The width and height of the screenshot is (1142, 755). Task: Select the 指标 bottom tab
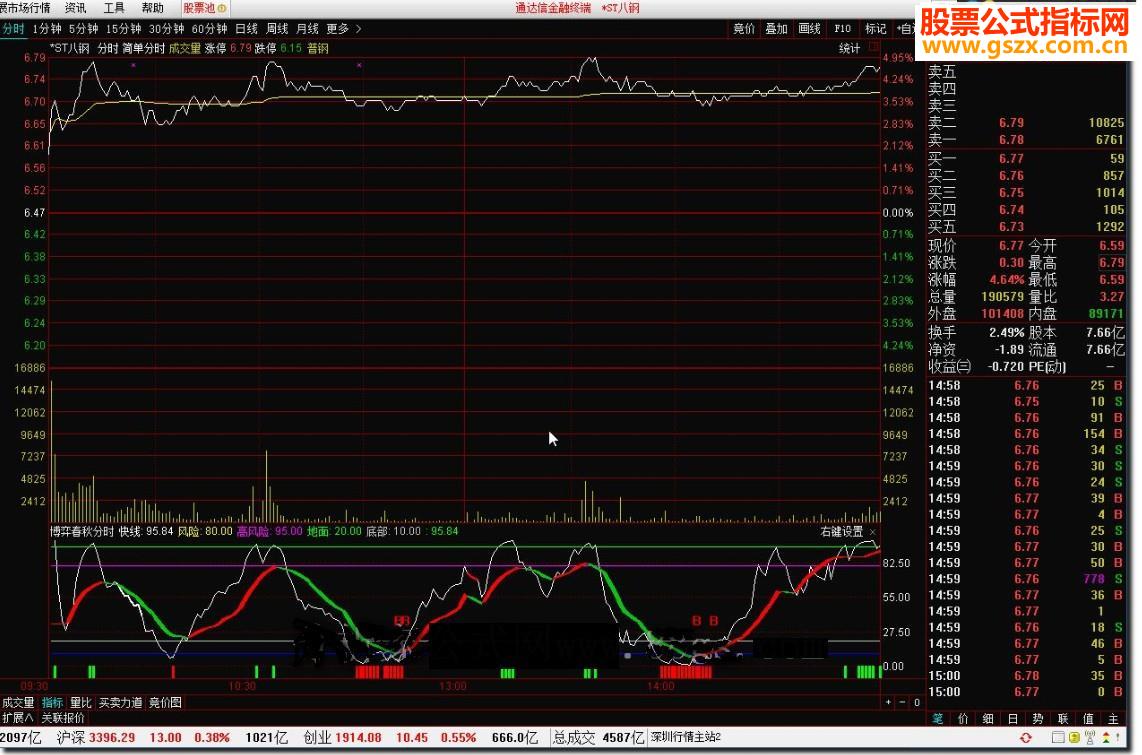tap(52, 703)
